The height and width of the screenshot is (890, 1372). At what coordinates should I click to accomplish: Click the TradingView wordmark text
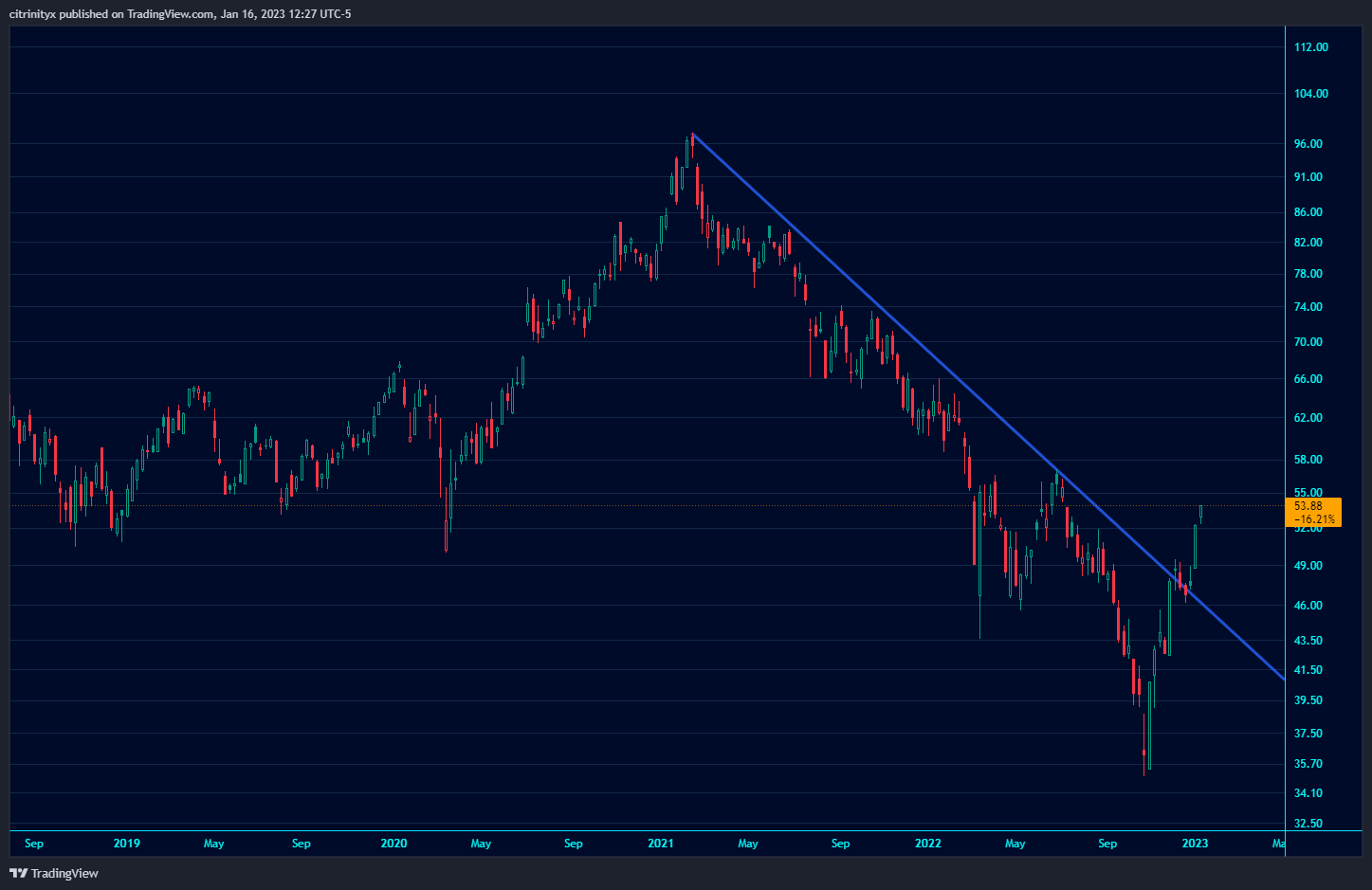tap(64, 873)
